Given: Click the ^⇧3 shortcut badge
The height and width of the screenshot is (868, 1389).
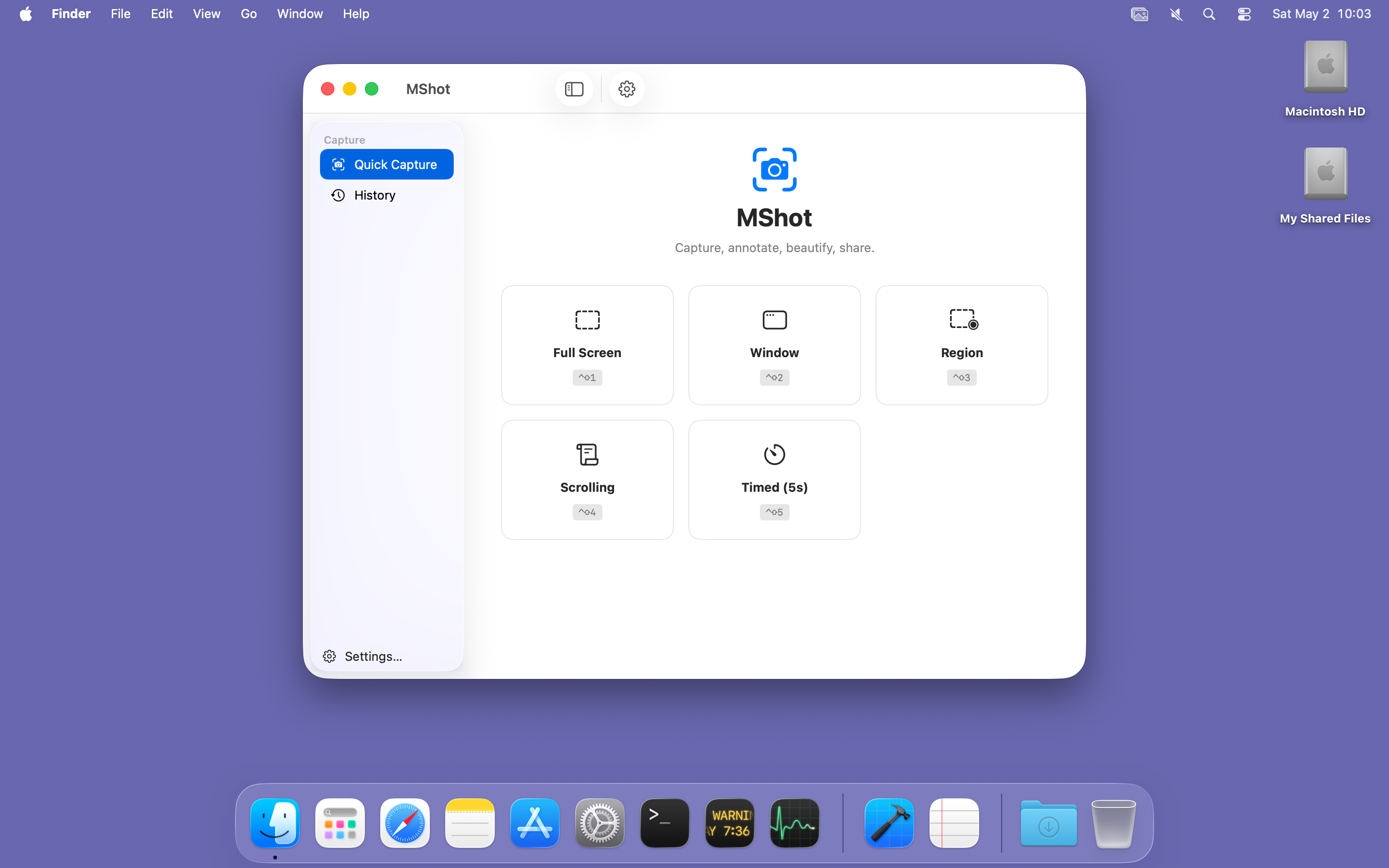Looking at the screenshot, I should point(961,377).
